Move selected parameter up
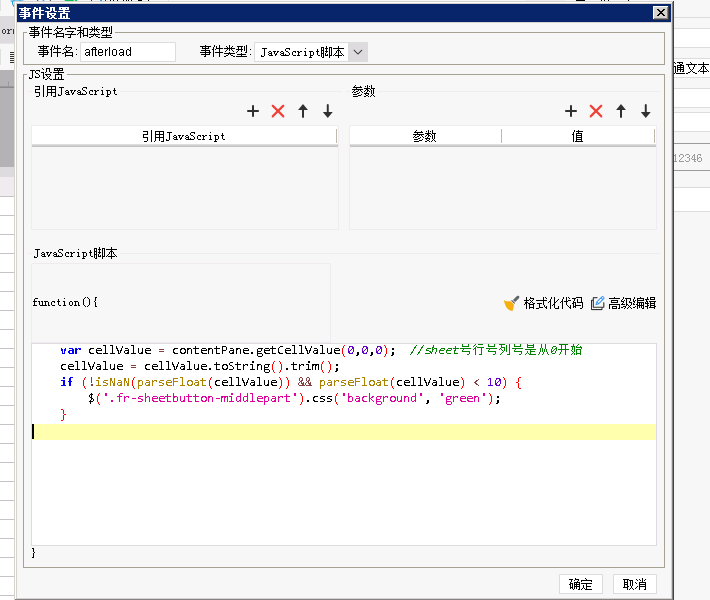The width and height of the screenshot is (710, 600). coord(621,111)
